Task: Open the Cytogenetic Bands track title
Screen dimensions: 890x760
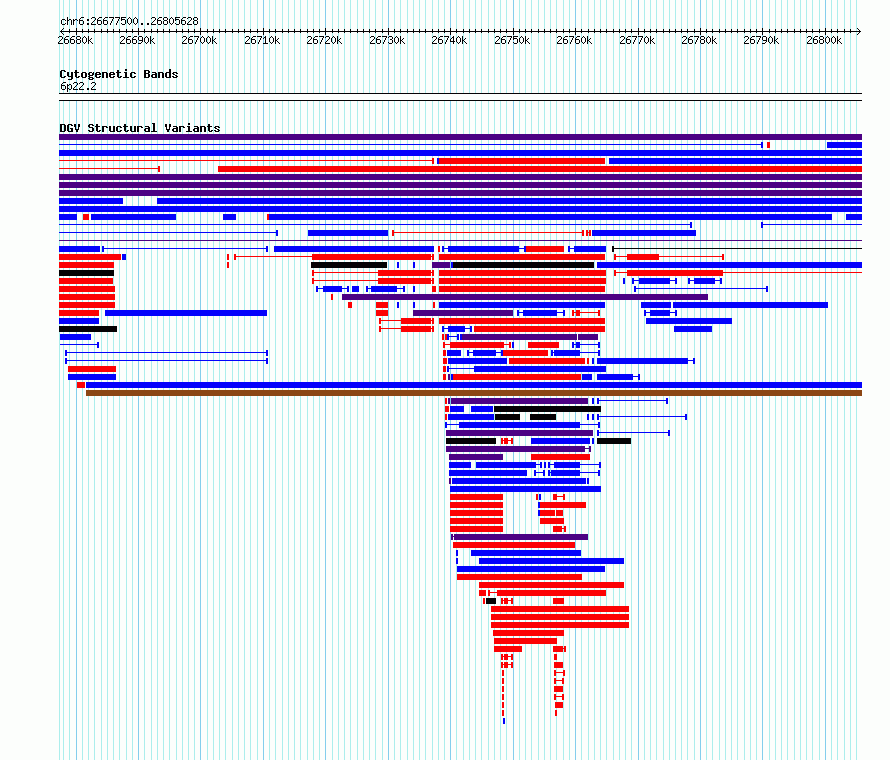Action: point(119,74)
